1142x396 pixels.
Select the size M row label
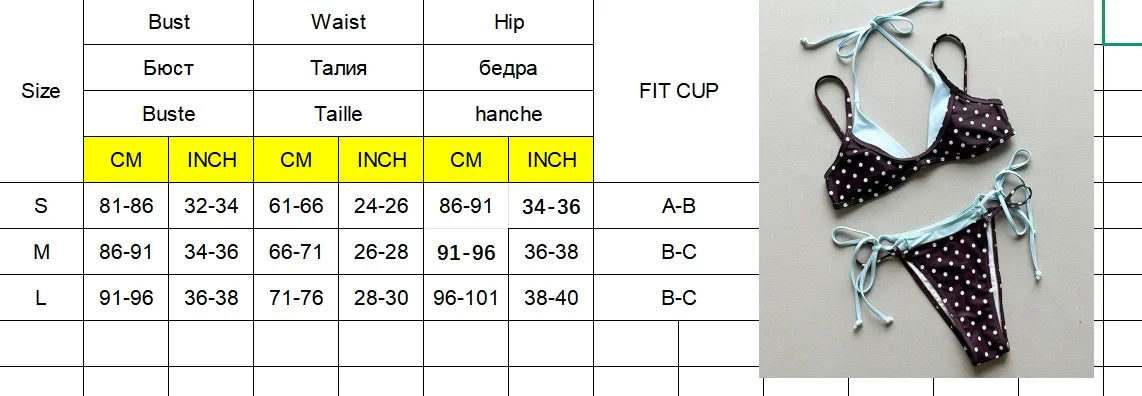tap(42, 252)
